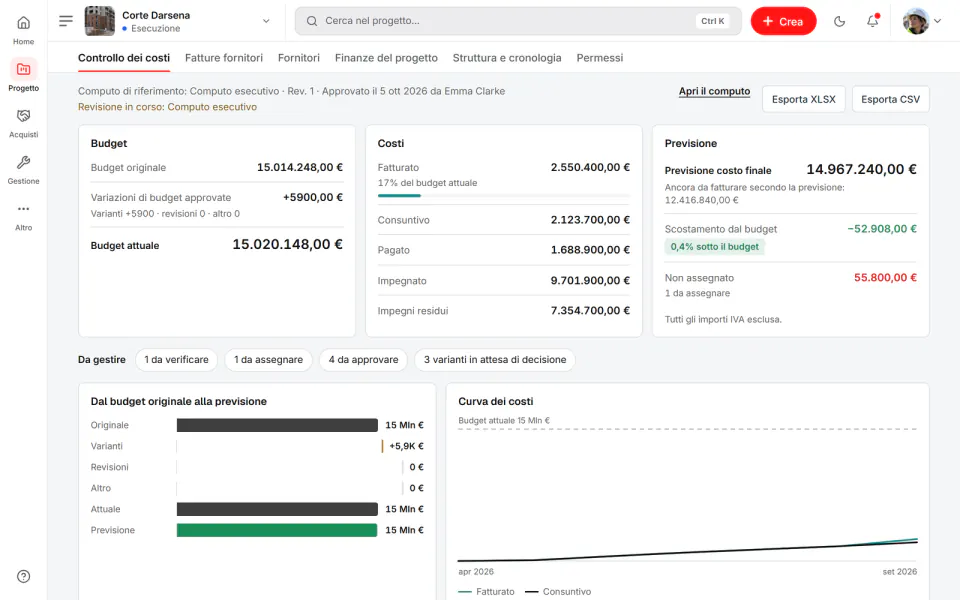This screenshot has width=960, height=600.
Task: Open the Permessi tab
Action: pos(599,58)
